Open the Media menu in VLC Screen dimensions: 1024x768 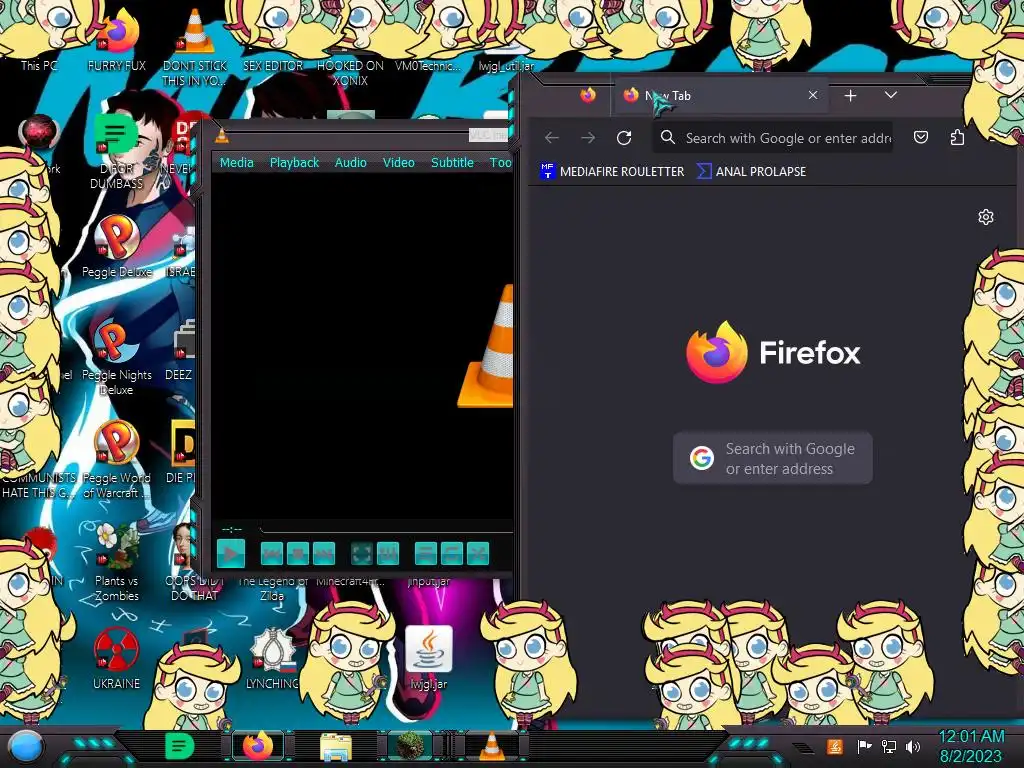pyautogui.click(x=236, y=163)
